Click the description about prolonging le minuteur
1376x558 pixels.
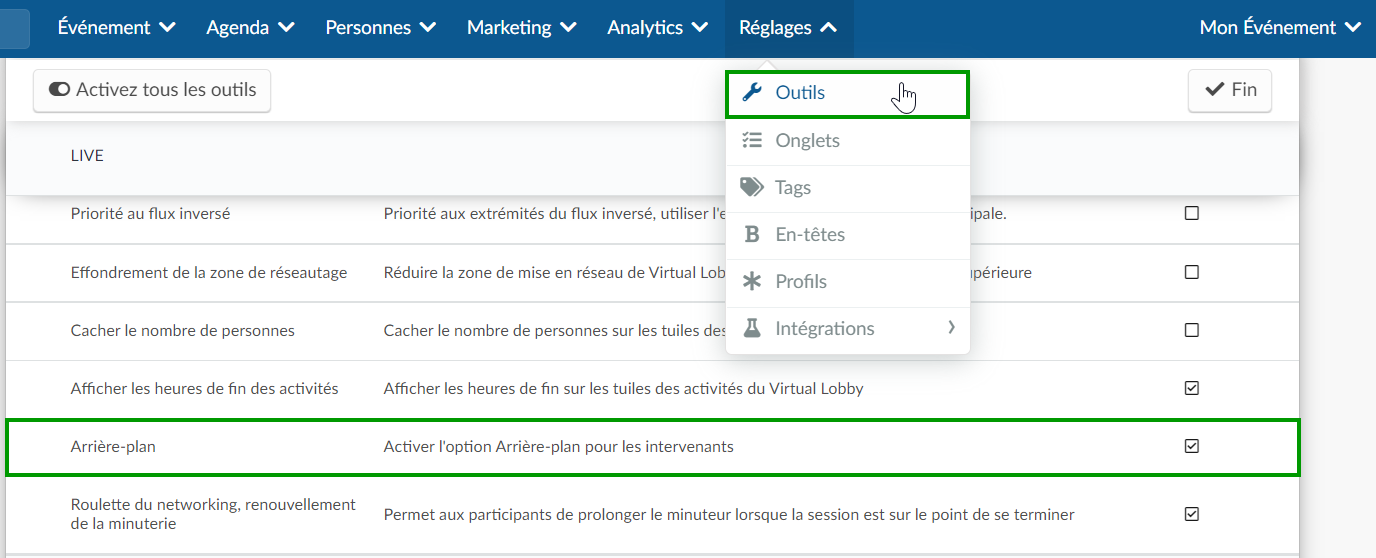729,515
